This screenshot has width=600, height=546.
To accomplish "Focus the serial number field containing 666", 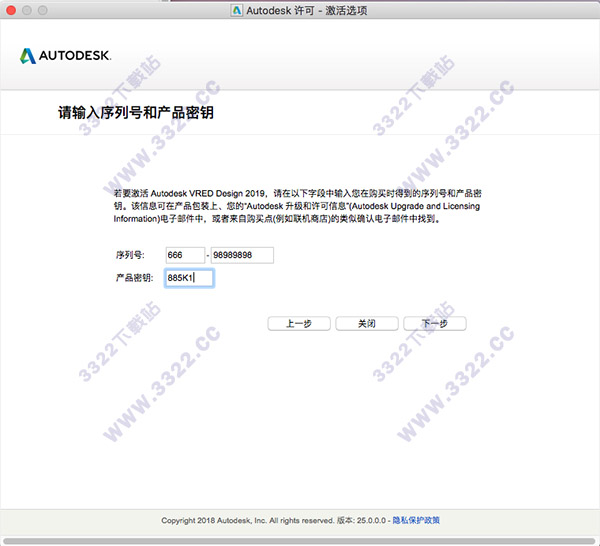I will click(185, 255).
